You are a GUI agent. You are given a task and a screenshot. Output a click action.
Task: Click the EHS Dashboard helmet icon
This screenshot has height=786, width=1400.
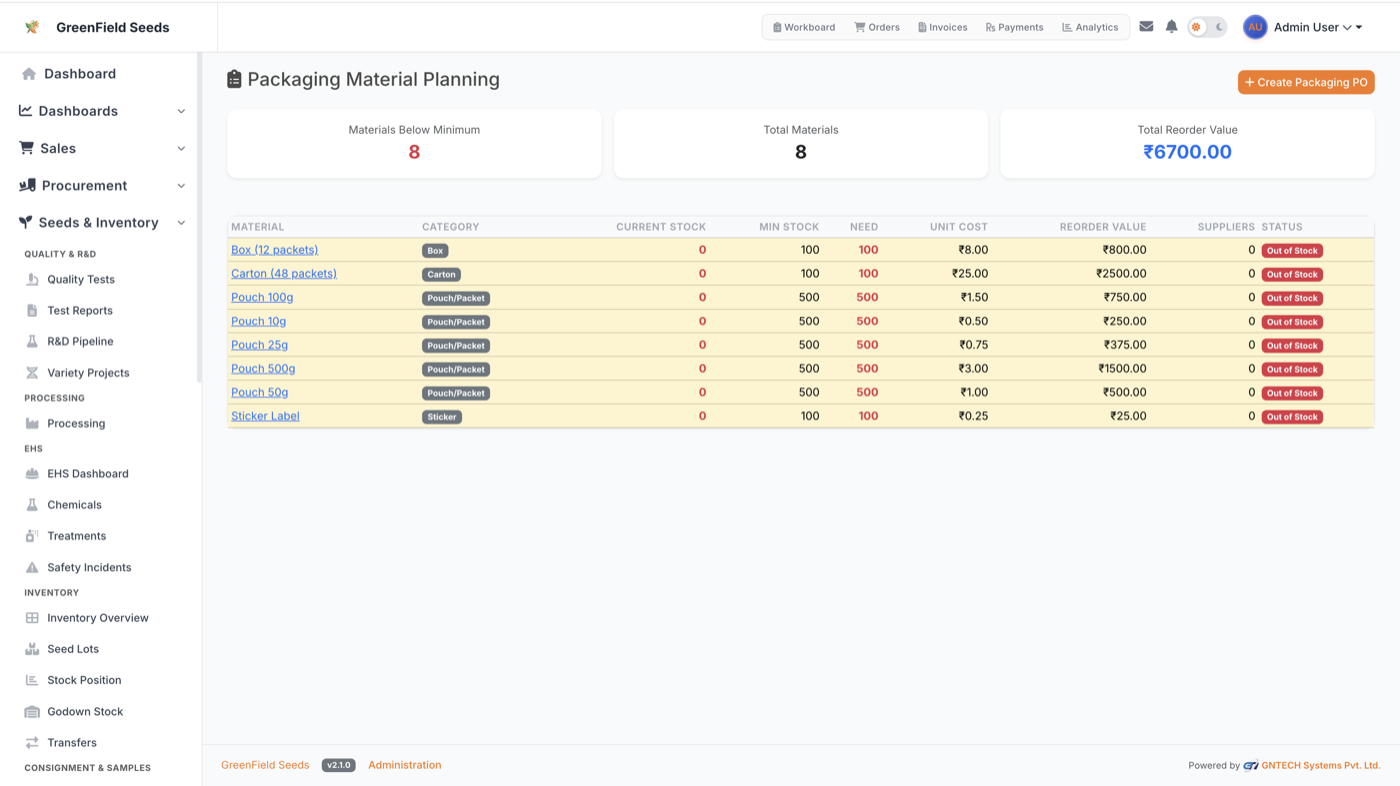[x=32, y=474]
